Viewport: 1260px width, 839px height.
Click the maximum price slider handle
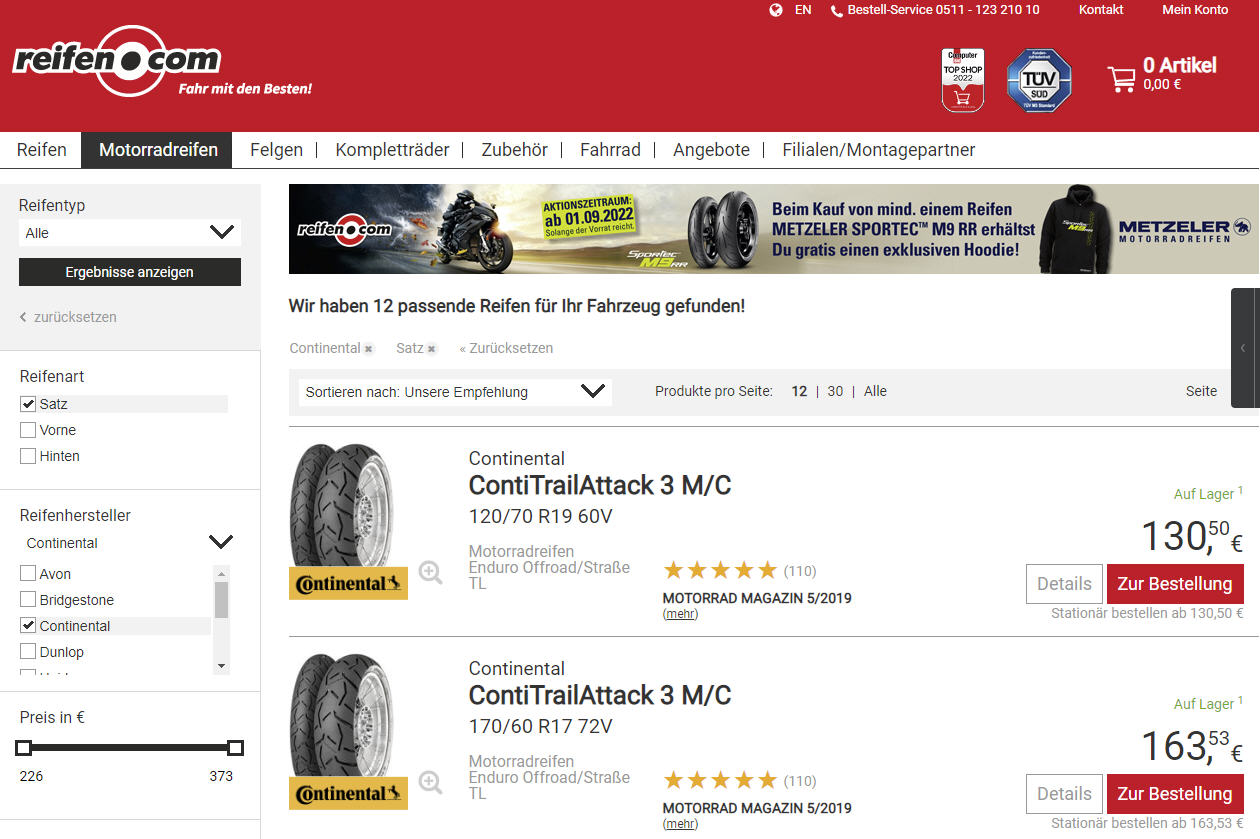[x=236, y=747]
